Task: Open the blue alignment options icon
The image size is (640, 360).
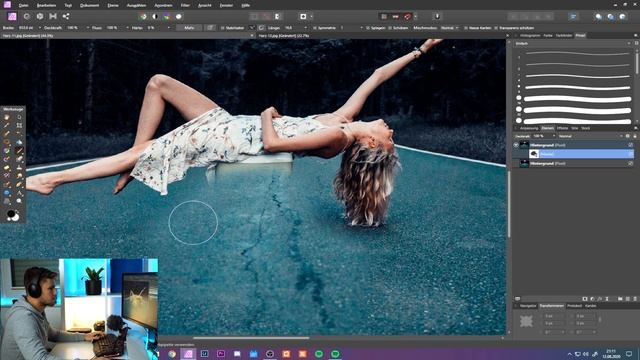Action: click(x=573, y=17)
